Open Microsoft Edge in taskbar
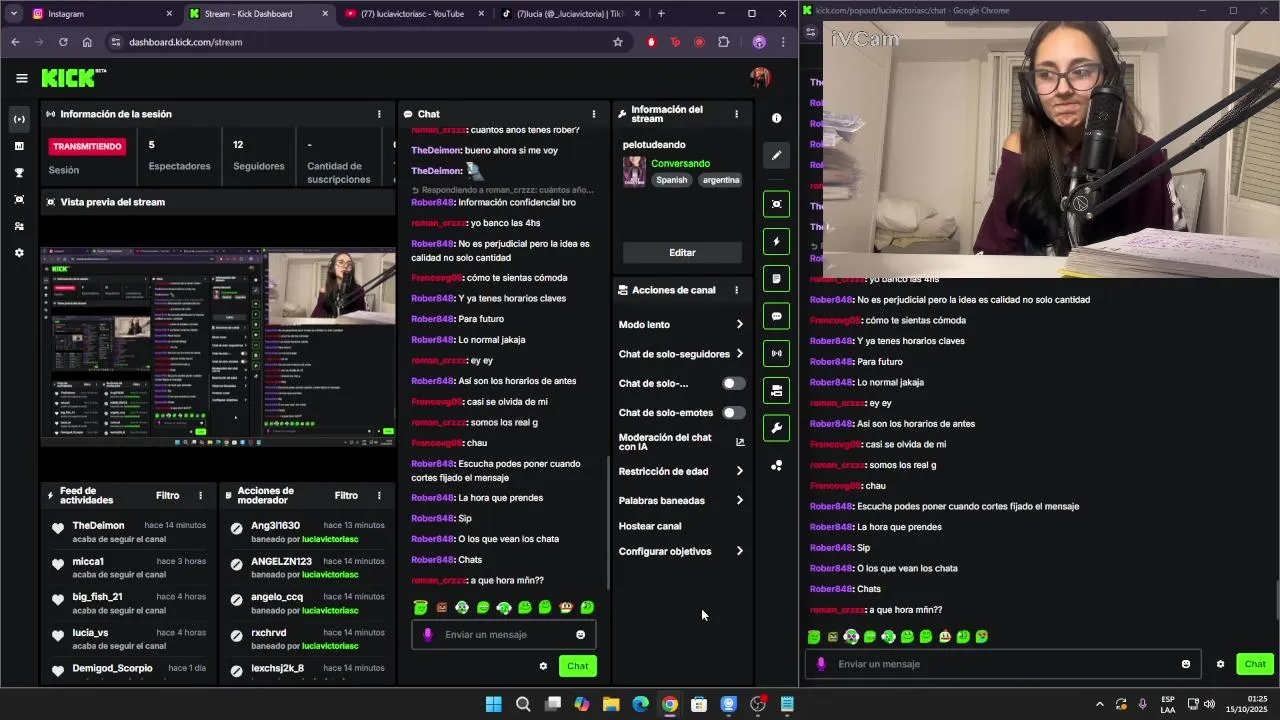Screen dimensions: 1280x720 pyautogui.click(x=640, y=704)
